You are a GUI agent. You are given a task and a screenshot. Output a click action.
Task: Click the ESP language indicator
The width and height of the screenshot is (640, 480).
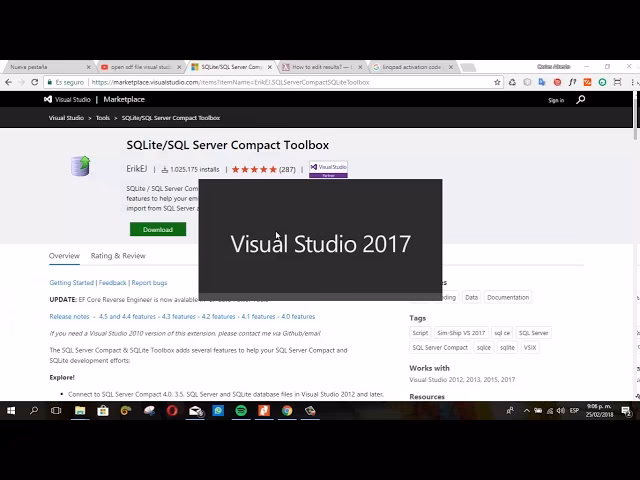574,411
